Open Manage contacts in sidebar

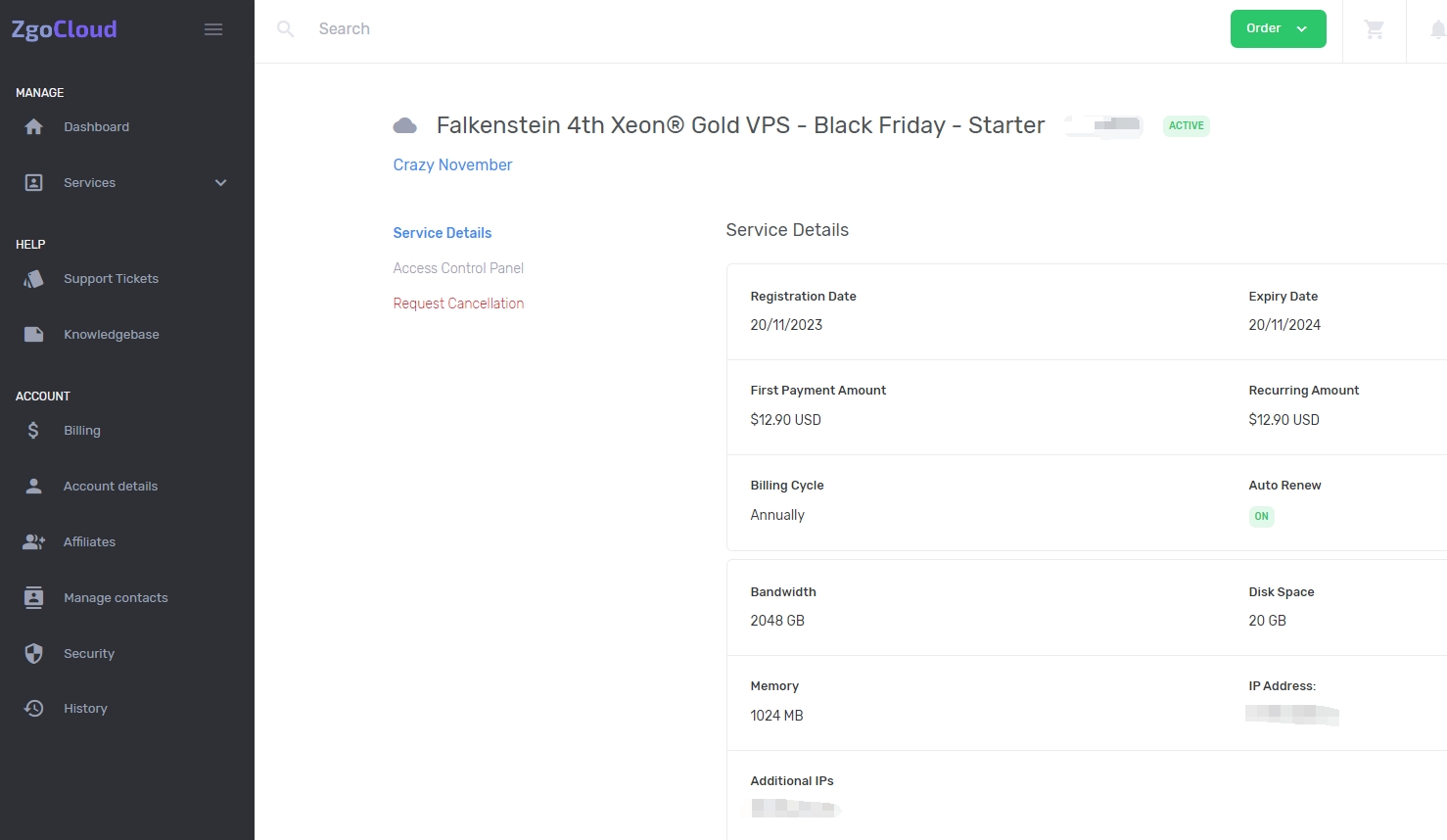click(116, 598)
